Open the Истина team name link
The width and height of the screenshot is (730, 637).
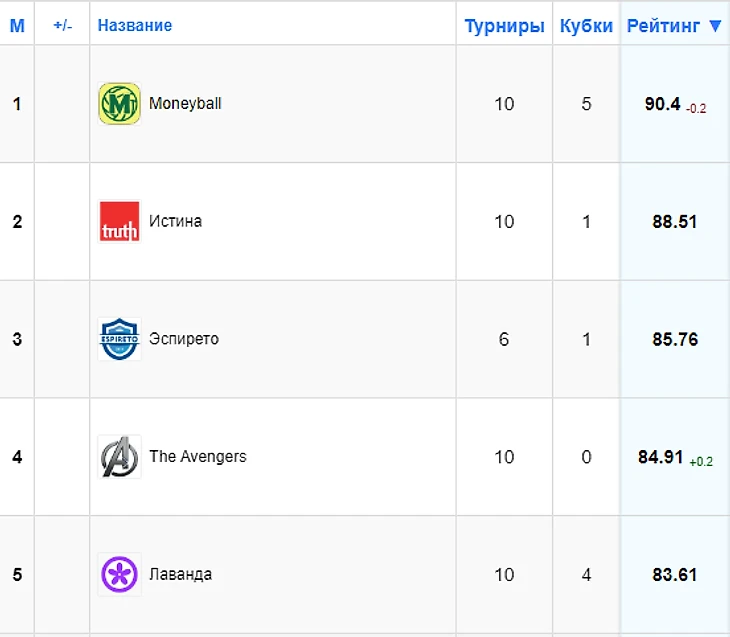(x=175, y=221)
